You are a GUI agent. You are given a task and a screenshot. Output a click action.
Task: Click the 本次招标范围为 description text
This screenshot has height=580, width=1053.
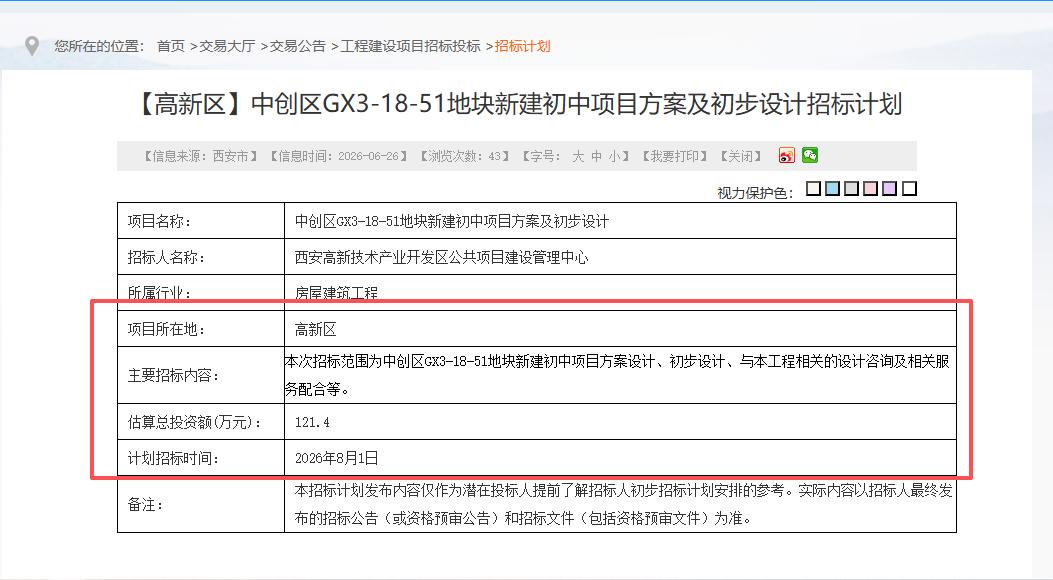coord(617,375)
